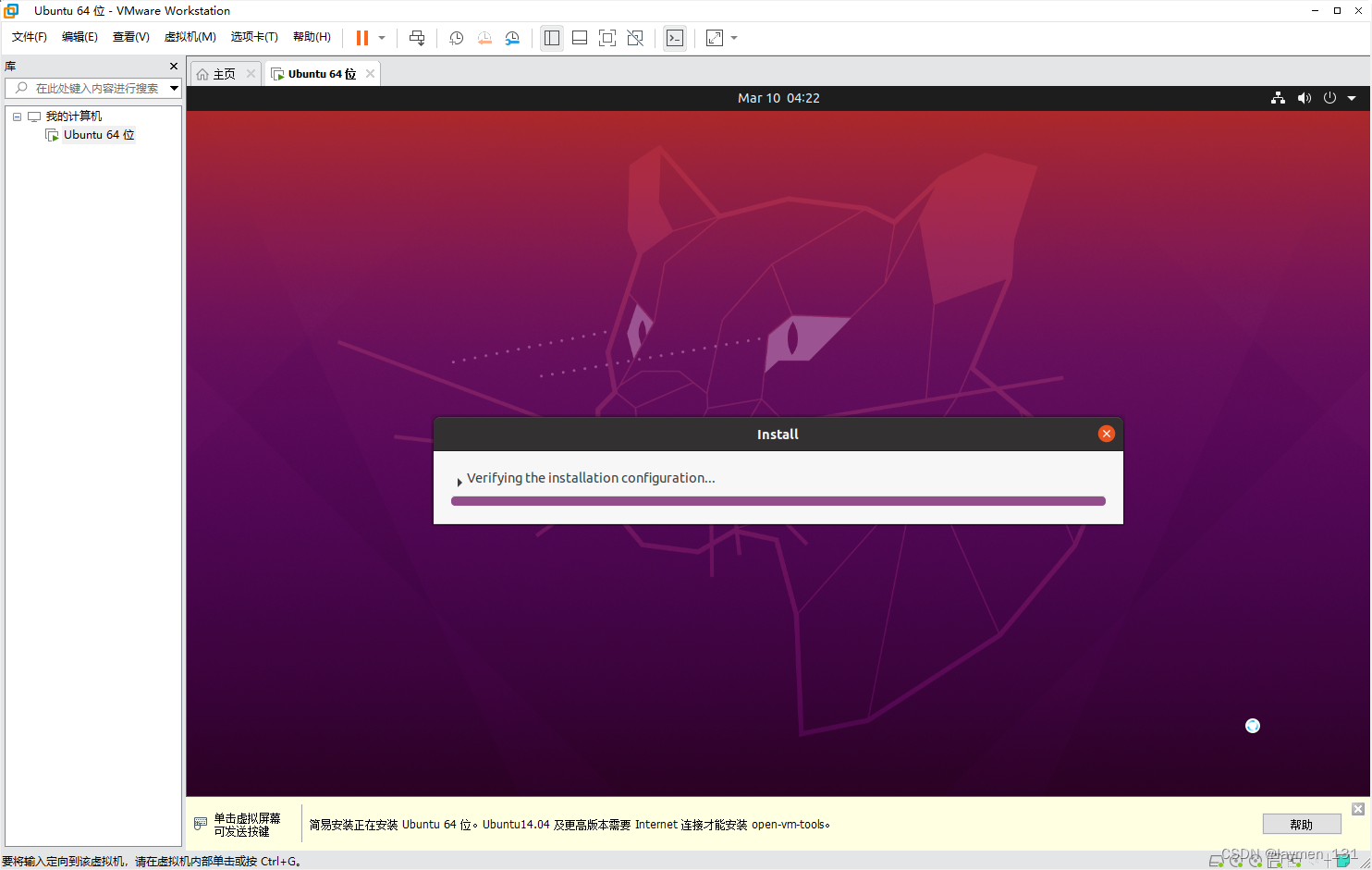Open the Snapshot Manager icon
Viewport: 1372px width, 870px height.
click(512, 38)
